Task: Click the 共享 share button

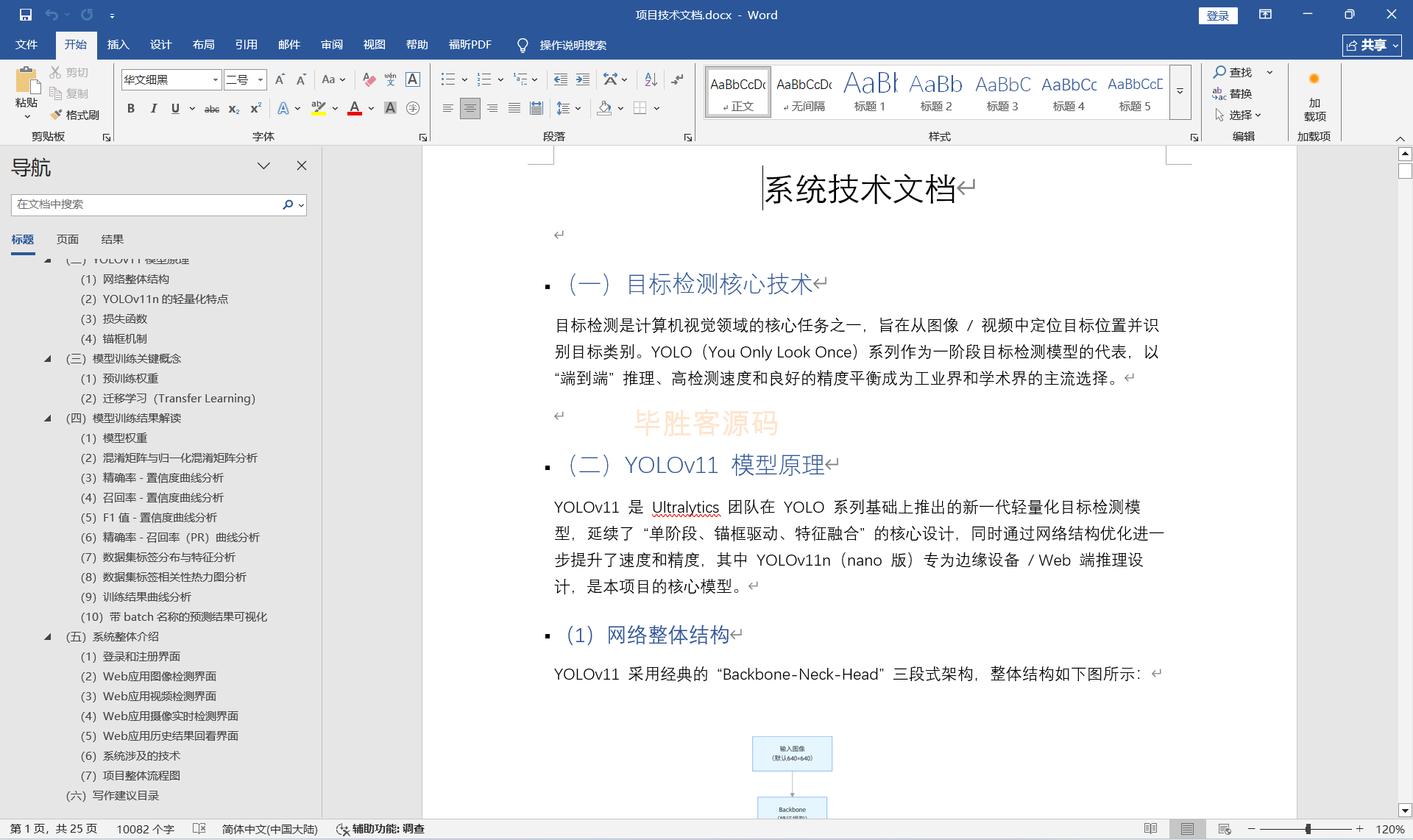Action: click(x=1371, y=45)
